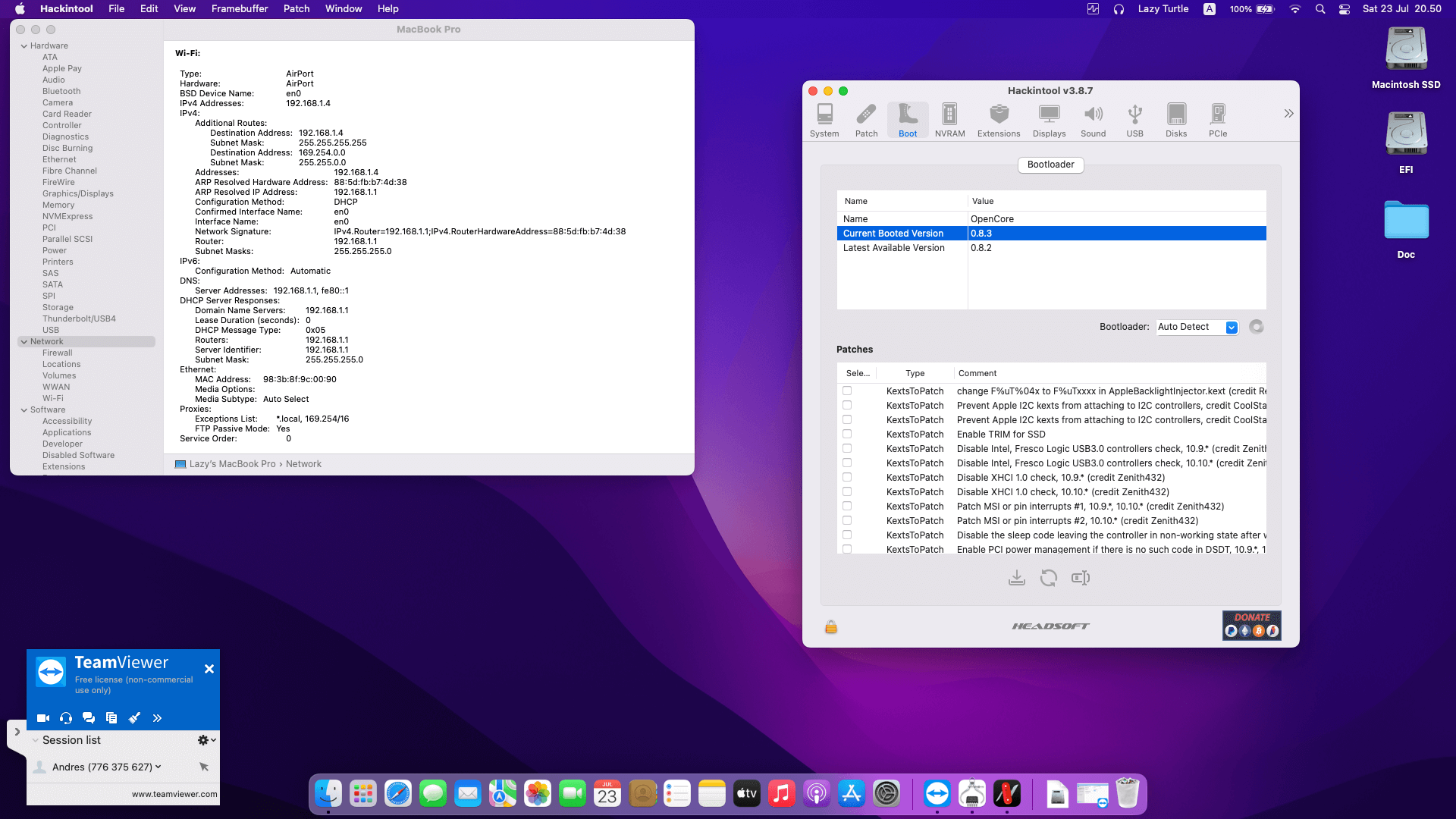The width and height of the screenshot is (1456, 819).
Task: Check Disable XHCI 1.0 check 10.9 patch
Action: pyautogui.click(x=847, y=478)
